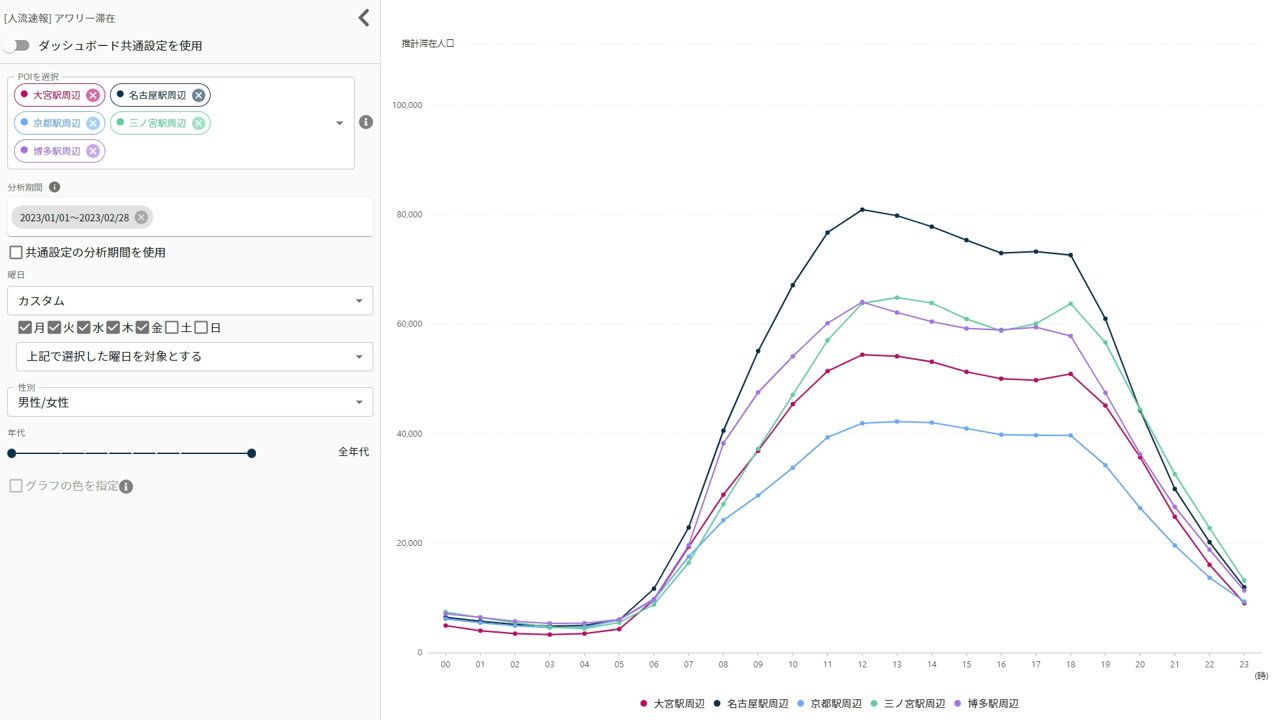This screenshot has height=720, width=1280.
Task: Open the 上記で選択した曜日を対象とする dropdown
Action: click(194, 357)
